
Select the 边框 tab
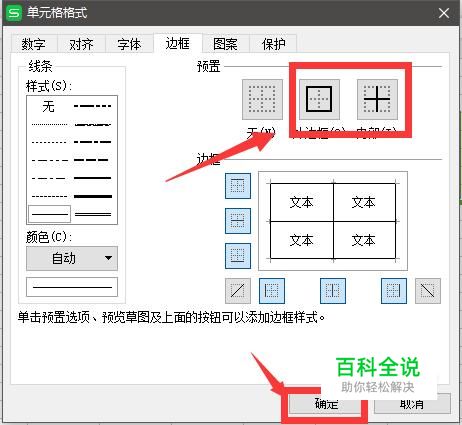178,43
